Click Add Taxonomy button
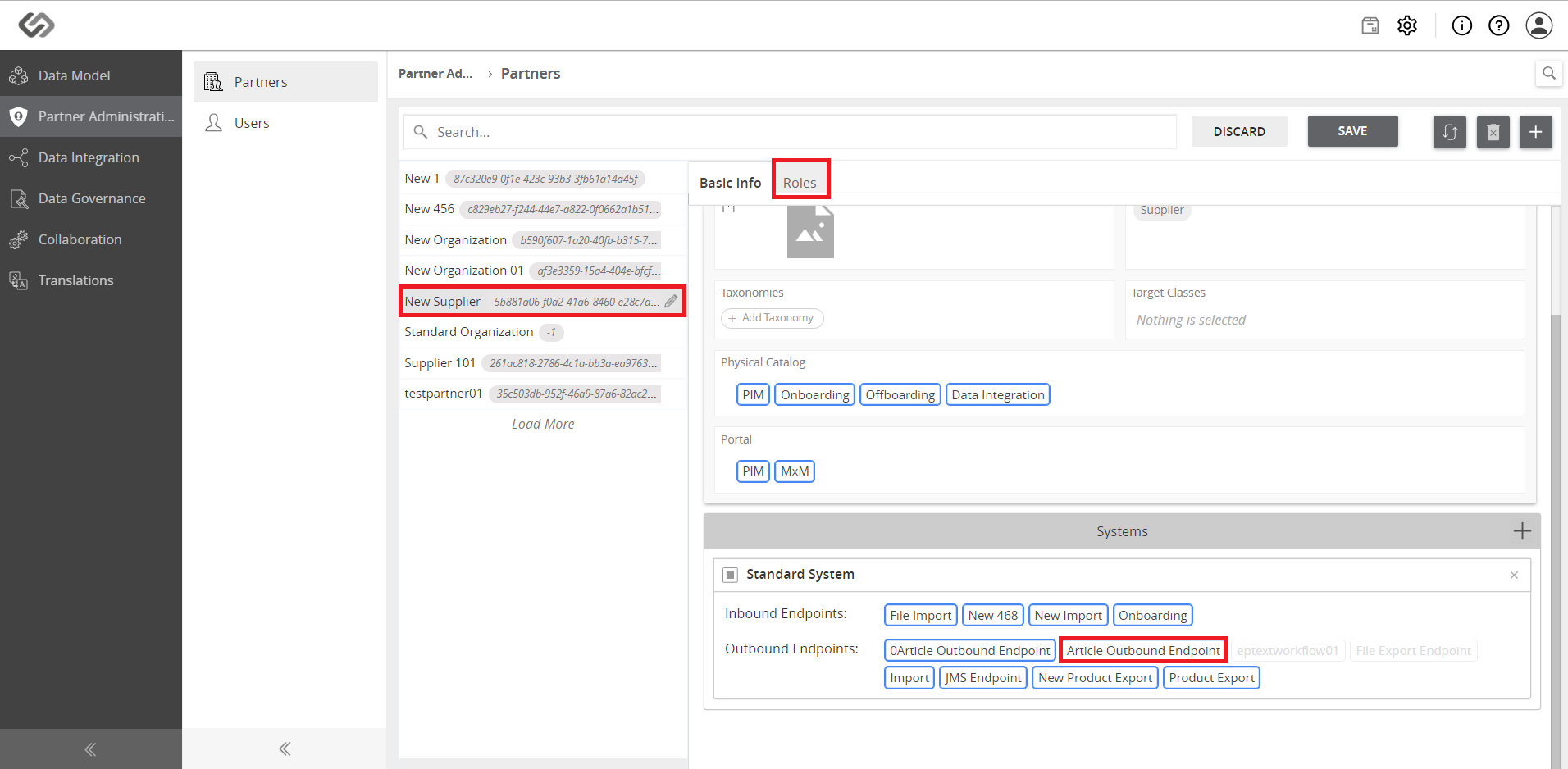1568x769 pixels. pos(772,318)
